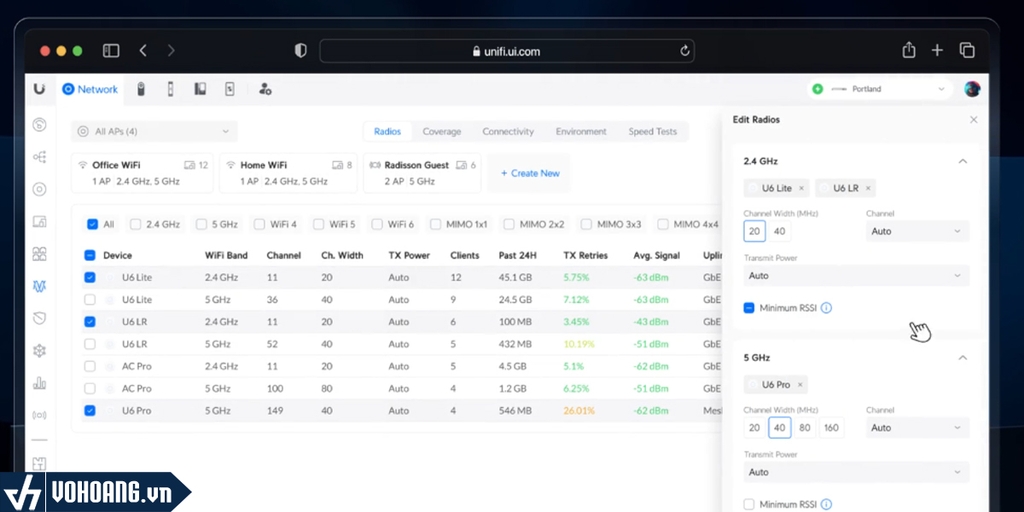This screenshot has width=1024, height=512.
Task: Open the Radisson Guest card
Action: 422,173
